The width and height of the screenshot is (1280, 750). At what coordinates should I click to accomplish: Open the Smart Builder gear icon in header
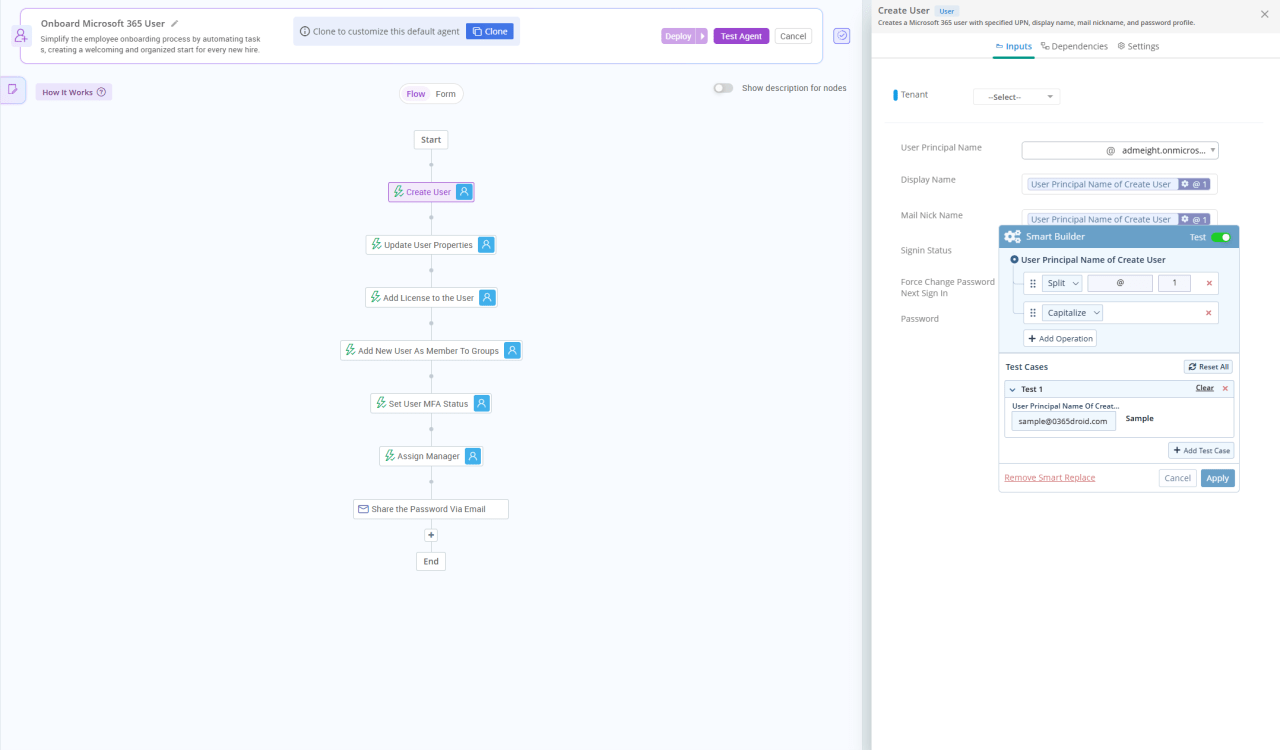[1012, 236]
